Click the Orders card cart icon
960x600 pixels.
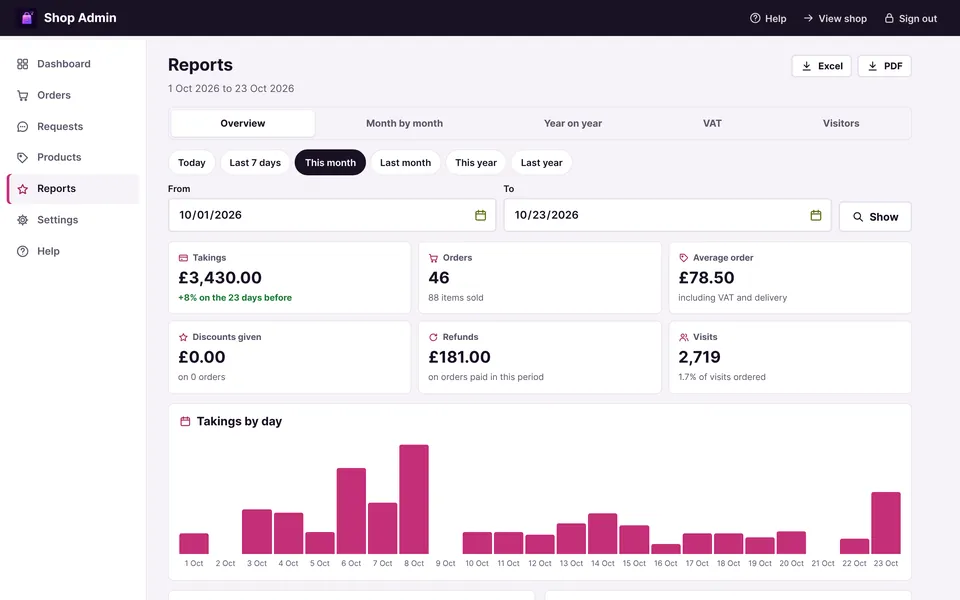433,258
